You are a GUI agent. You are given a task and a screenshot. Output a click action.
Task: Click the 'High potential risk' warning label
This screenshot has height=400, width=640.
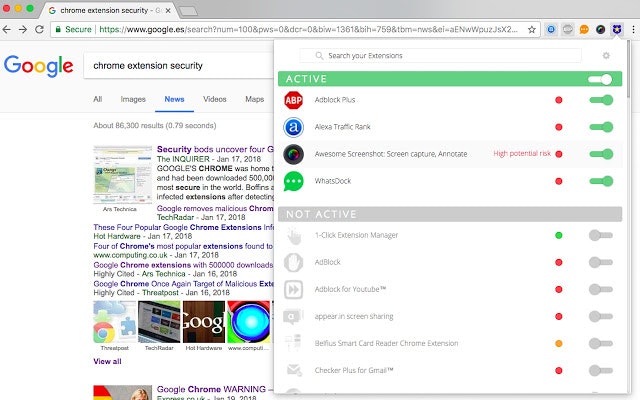pyautogui.click(x=522, y=153)
